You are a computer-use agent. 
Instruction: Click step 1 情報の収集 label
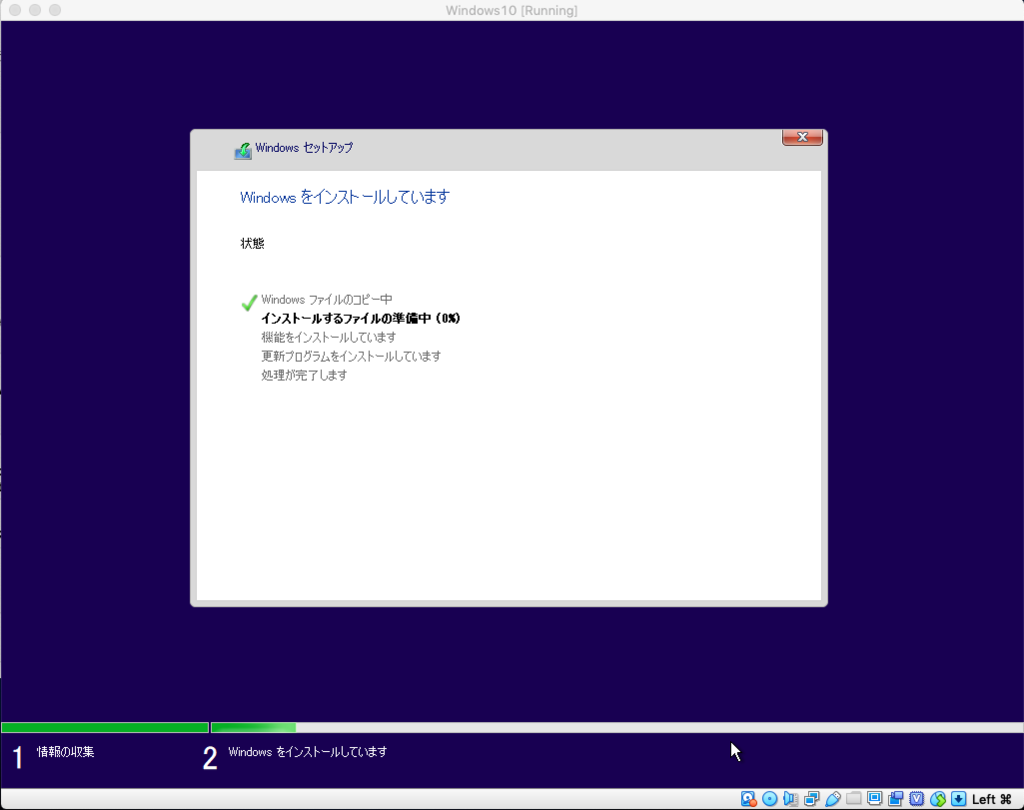tap(65, 752)
